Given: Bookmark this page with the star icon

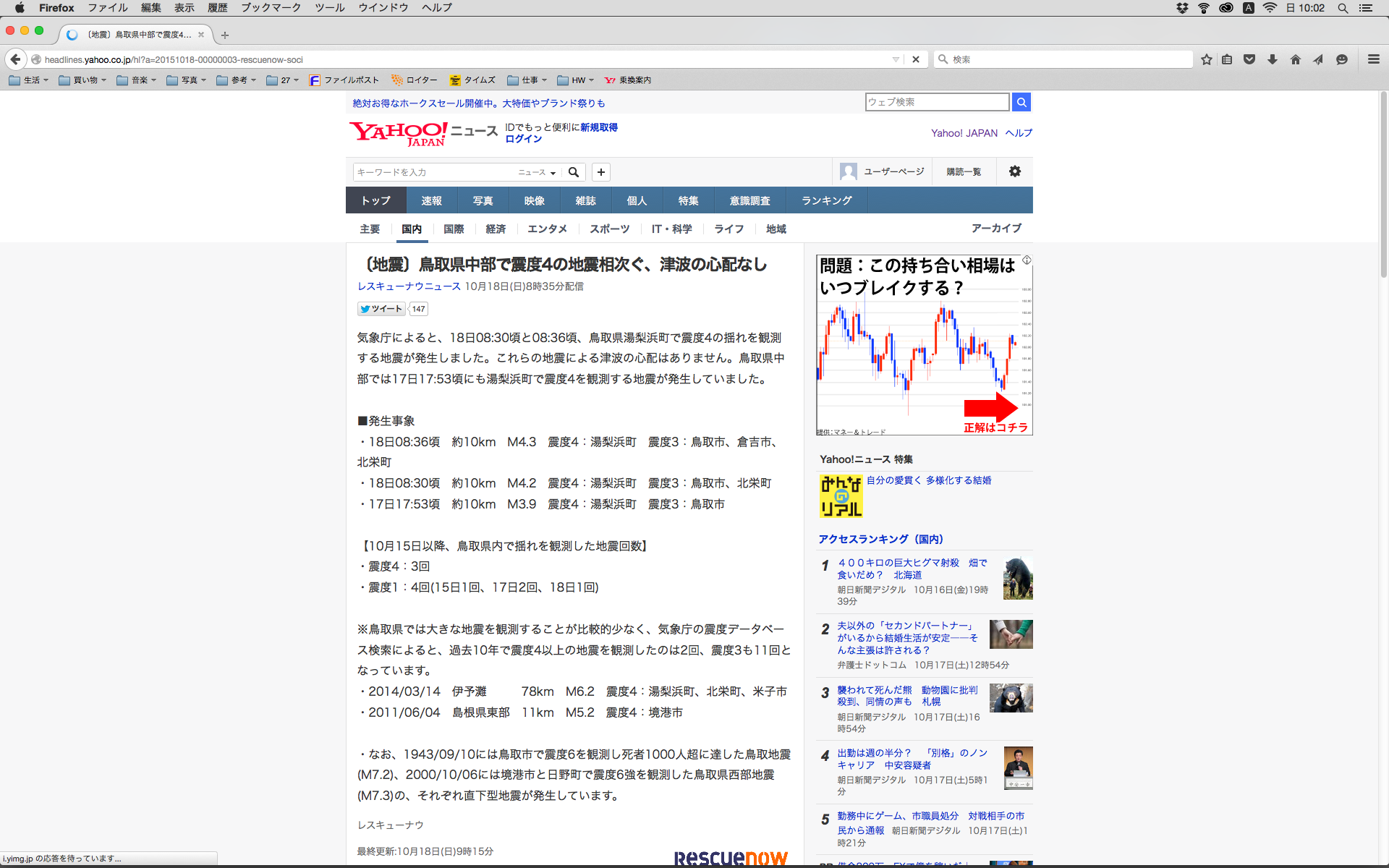Looking at the screenshot, I should point(1206,59).
